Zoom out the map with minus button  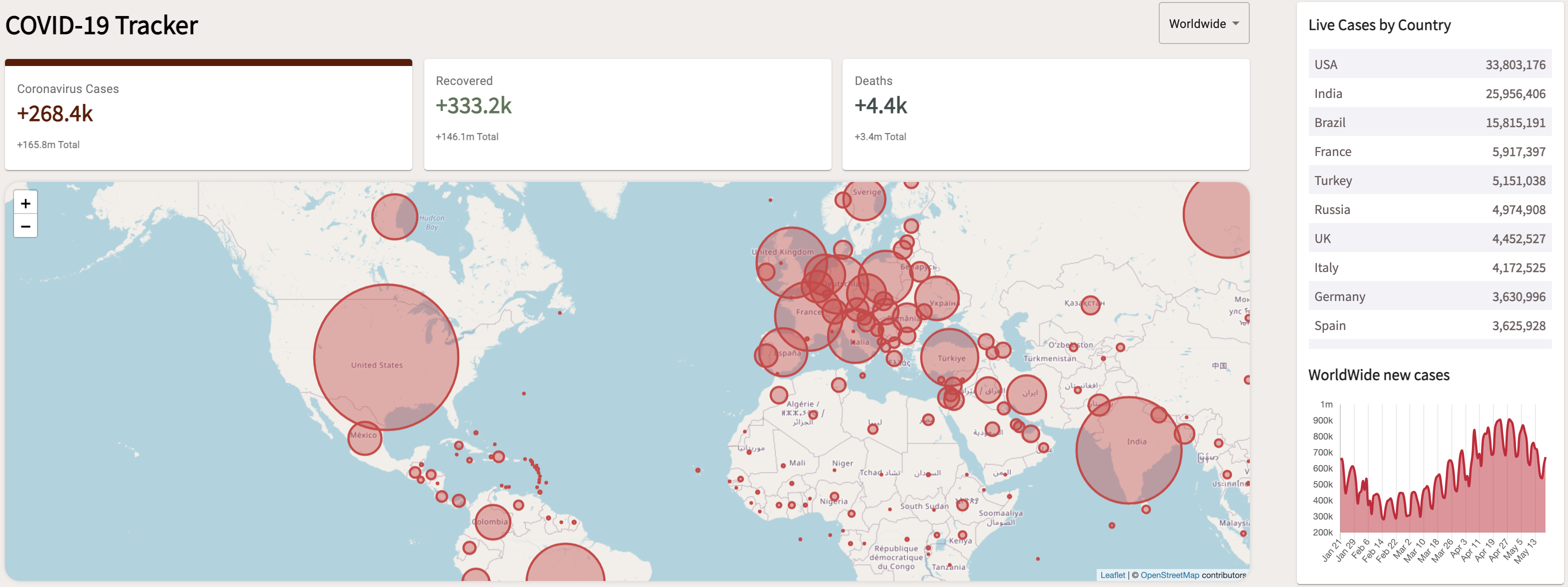pyautogui.click(x=26, y=226)
